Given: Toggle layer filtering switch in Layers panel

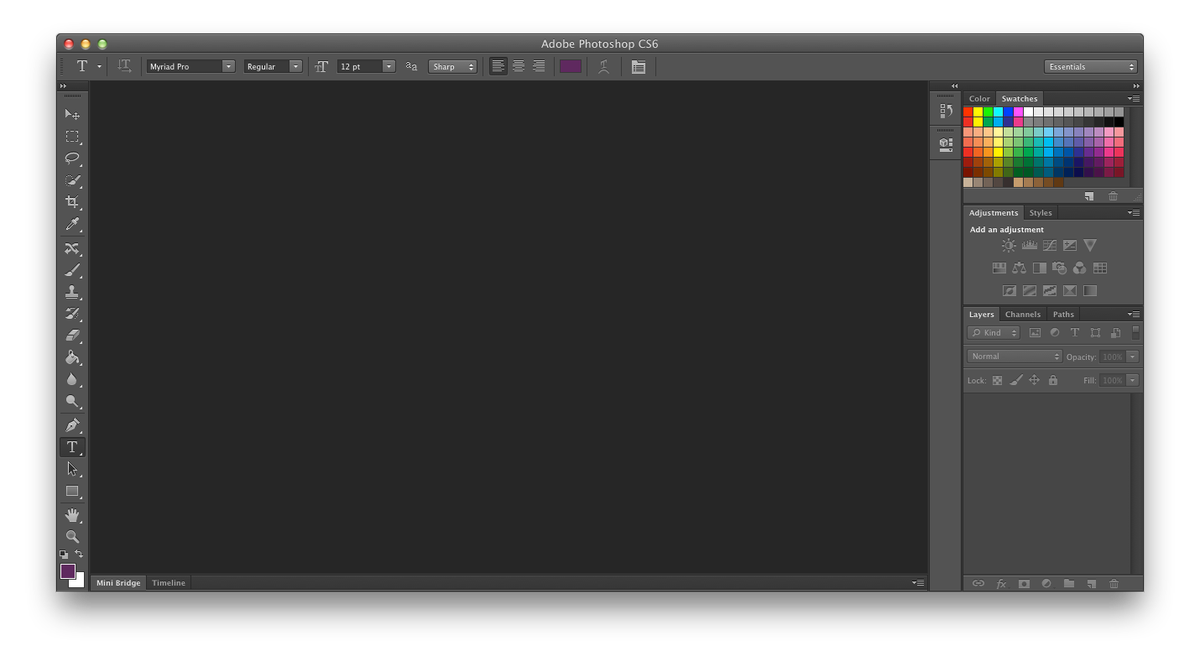Looking at the screenshot, I should [x=1135, y=332].
